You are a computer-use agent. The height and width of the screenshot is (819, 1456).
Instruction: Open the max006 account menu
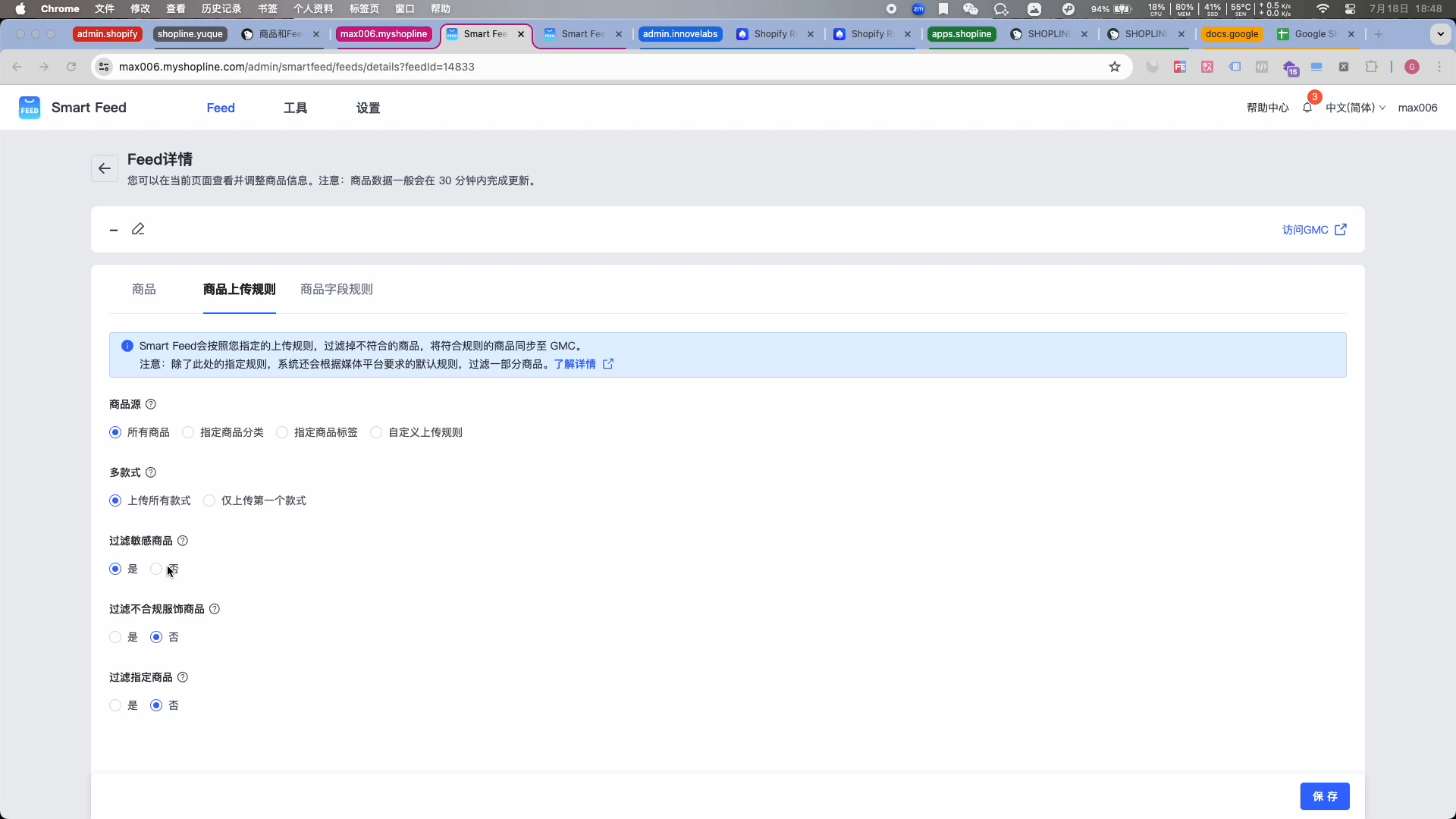point(1417,108)
